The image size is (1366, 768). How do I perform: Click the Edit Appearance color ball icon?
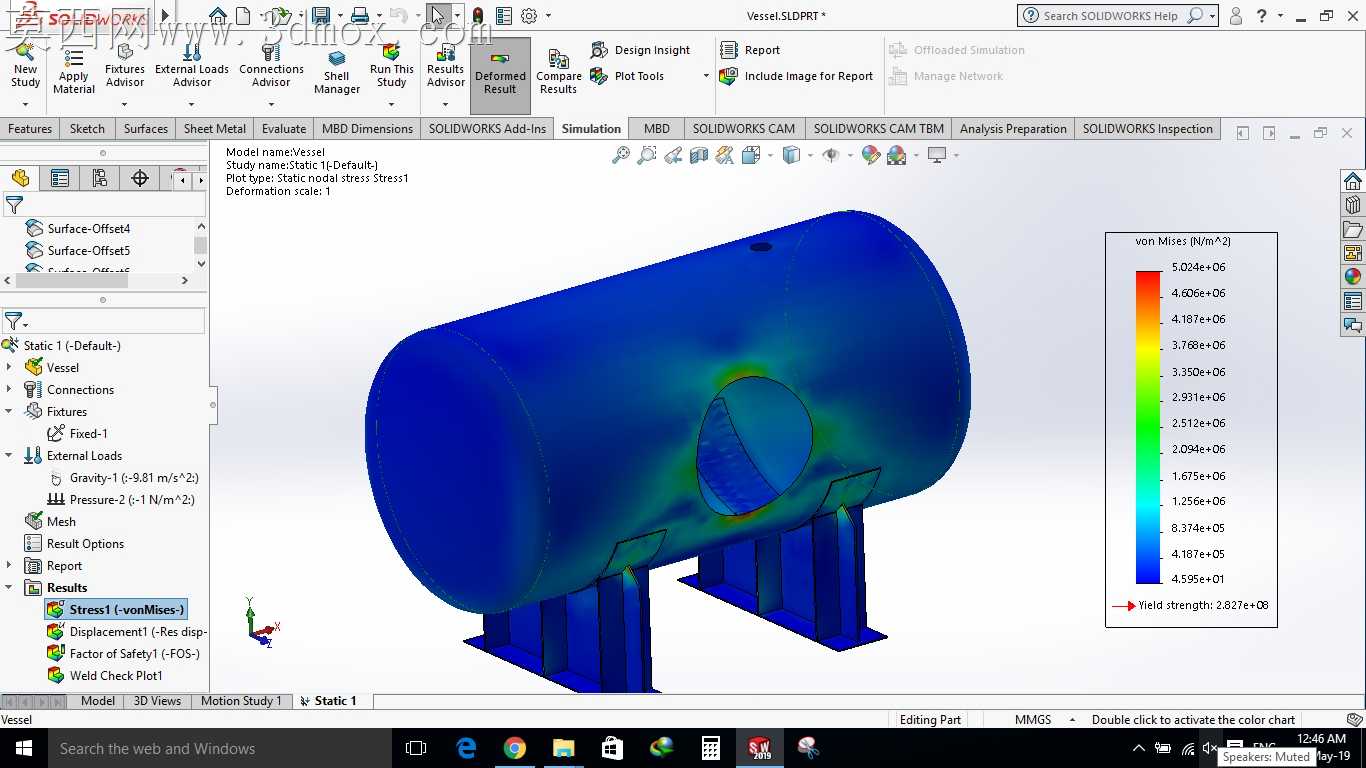870,155
